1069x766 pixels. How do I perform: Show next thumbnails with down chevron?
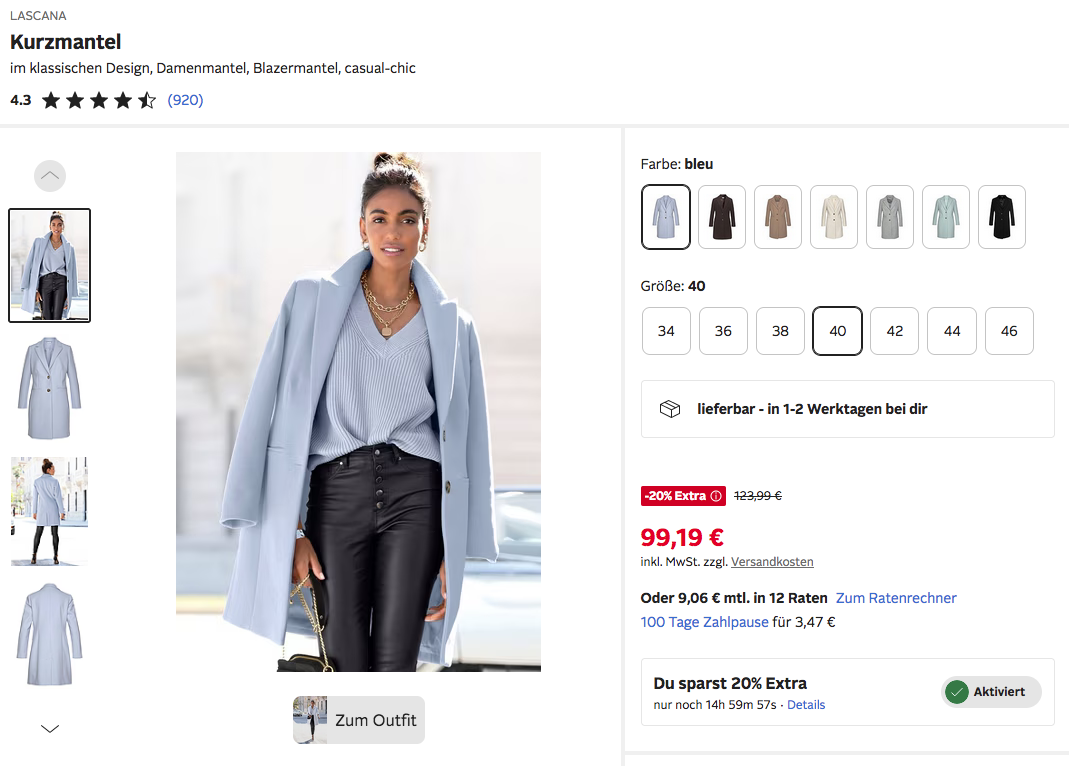tap(50, 729)
